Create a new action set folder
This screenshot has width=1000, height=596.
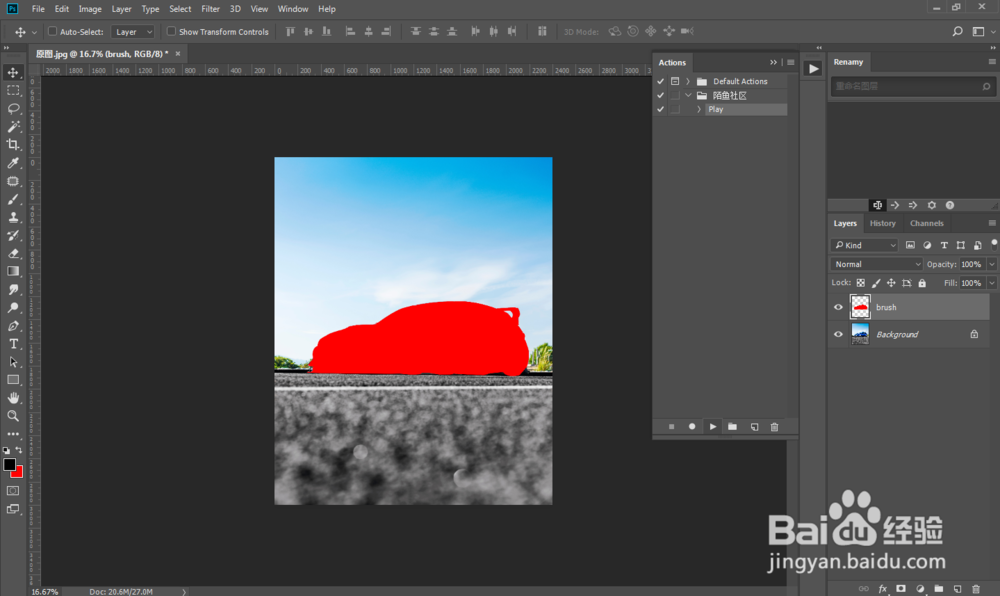click(x=732, y=426)
